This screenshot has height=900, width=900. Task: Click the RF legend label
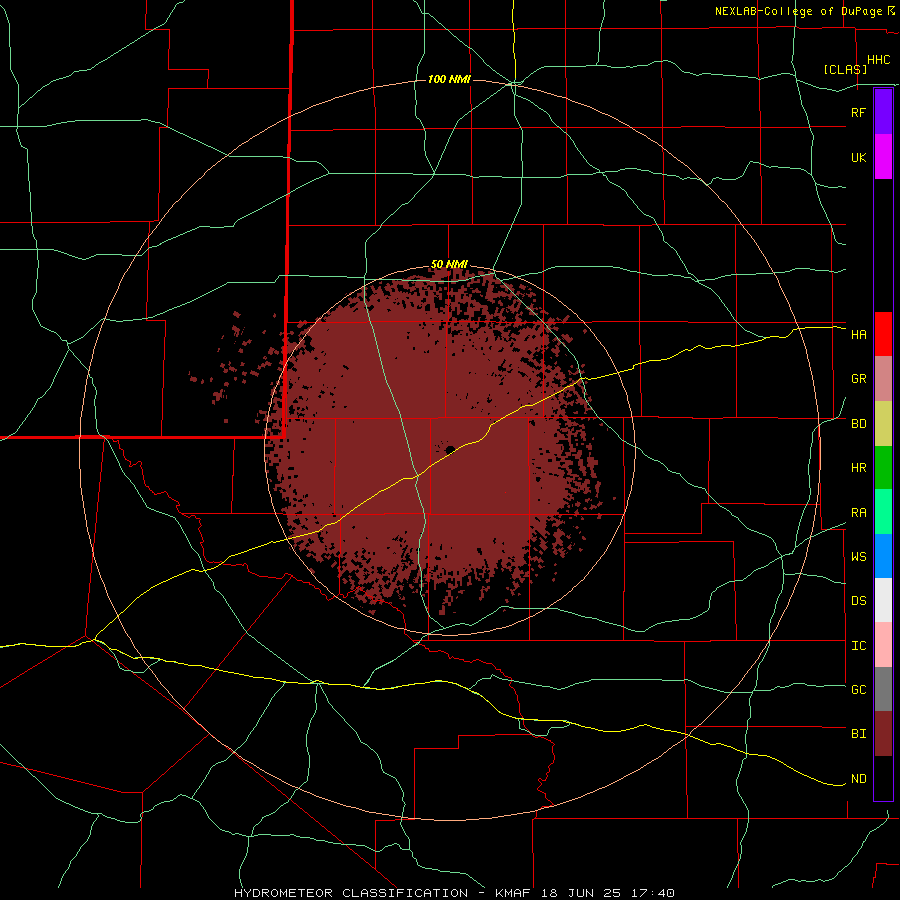coord(858,112)
